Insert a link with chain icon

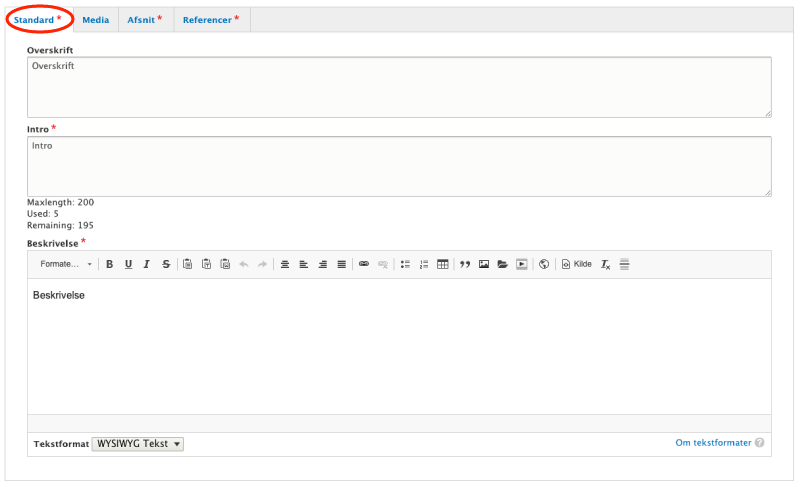coord(364,264)
